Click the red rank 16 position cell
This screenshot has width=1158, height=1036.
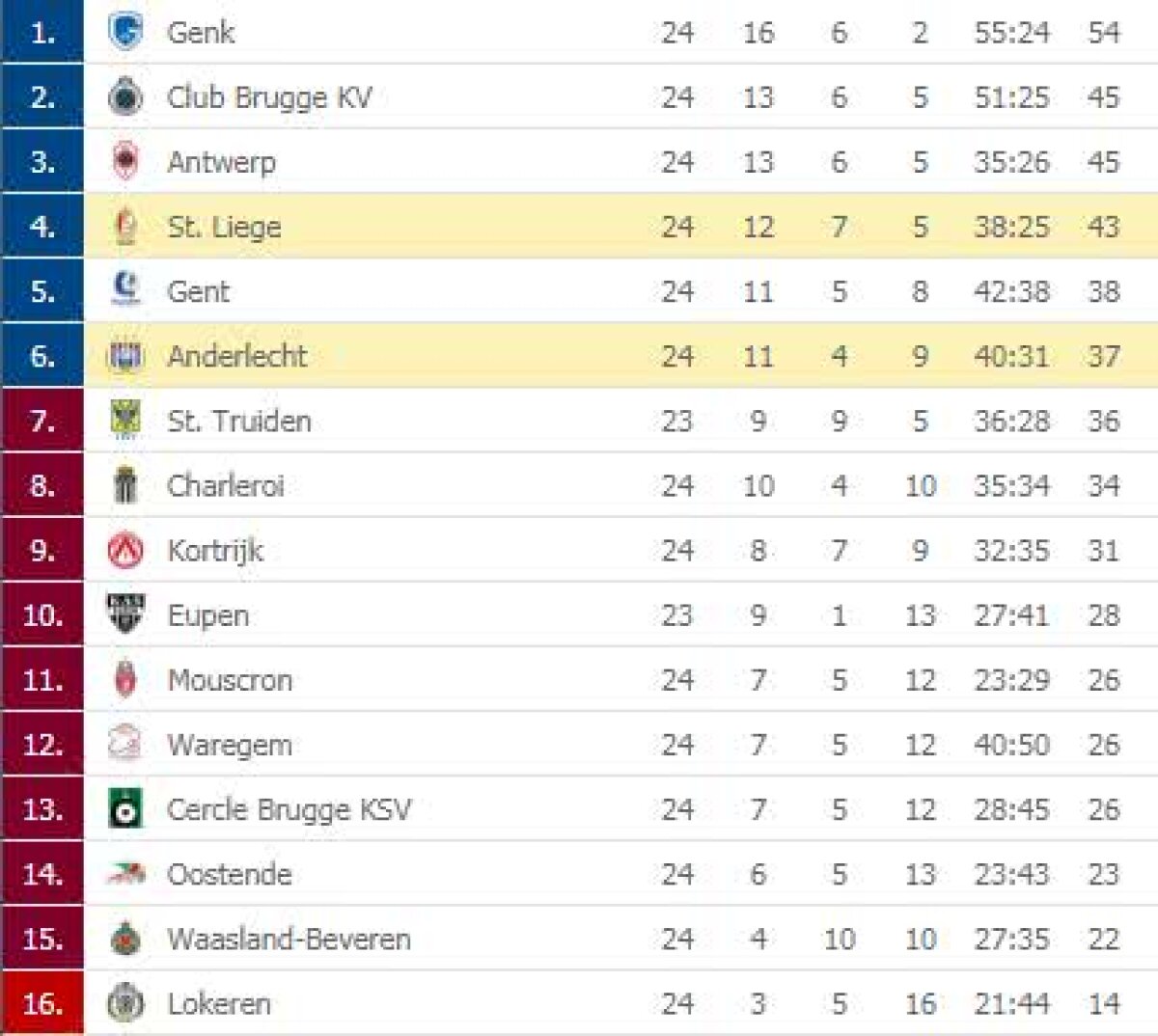pyautogui.click(x=42, y=1003)
